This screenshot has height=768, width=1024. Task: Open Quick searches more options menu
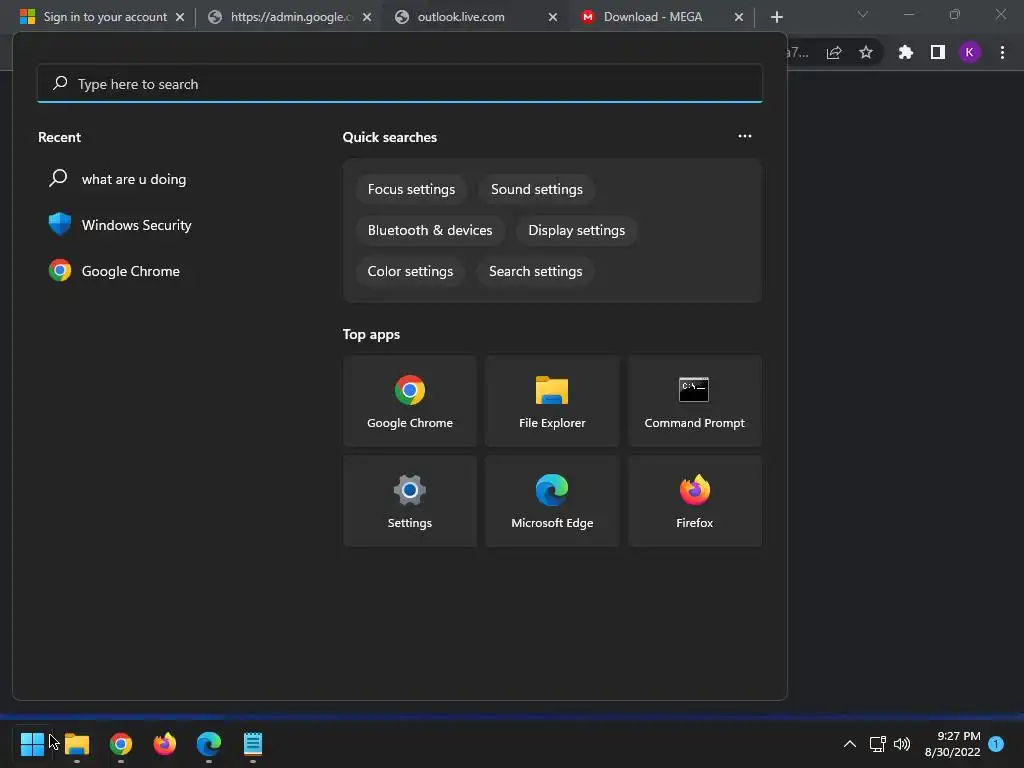pos(744,136)
